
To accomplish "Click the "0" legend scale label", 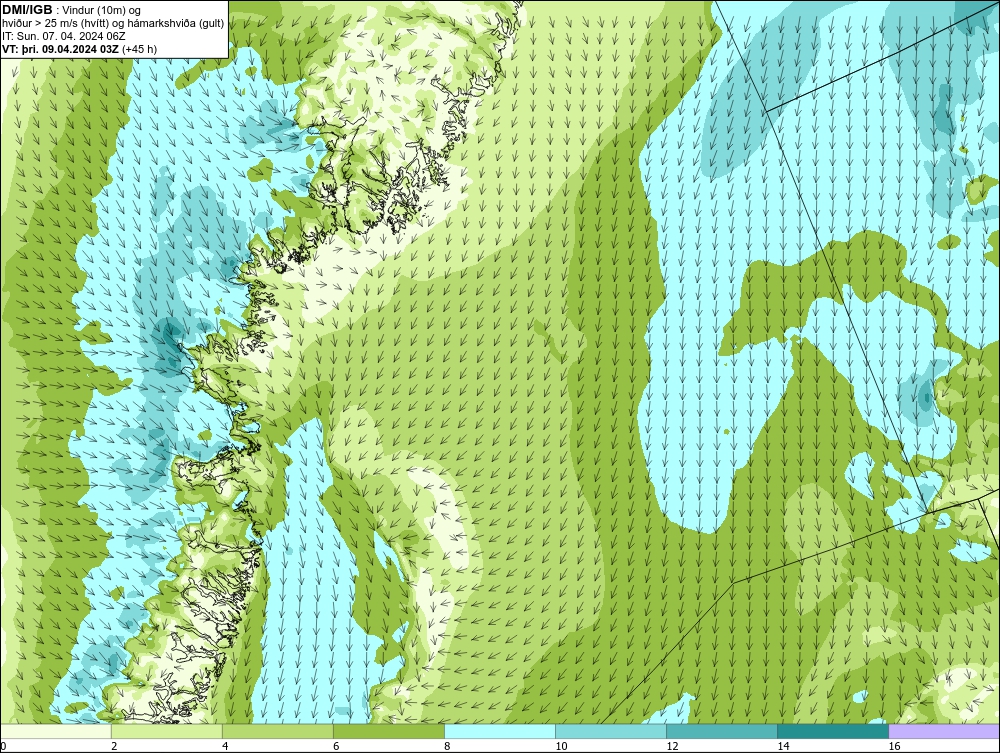I will (3, 746).
